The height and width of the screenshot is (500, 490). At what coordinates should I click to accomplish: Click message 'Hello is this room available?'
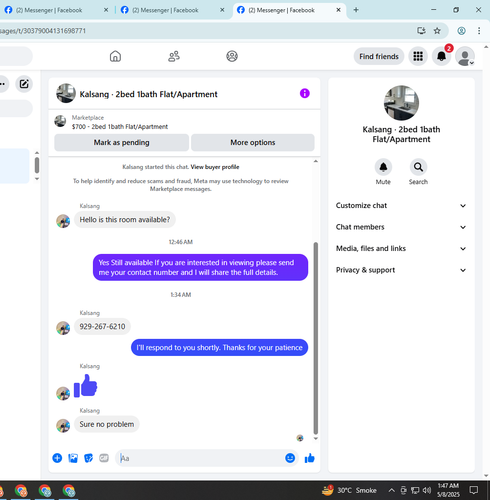[125, 220]
